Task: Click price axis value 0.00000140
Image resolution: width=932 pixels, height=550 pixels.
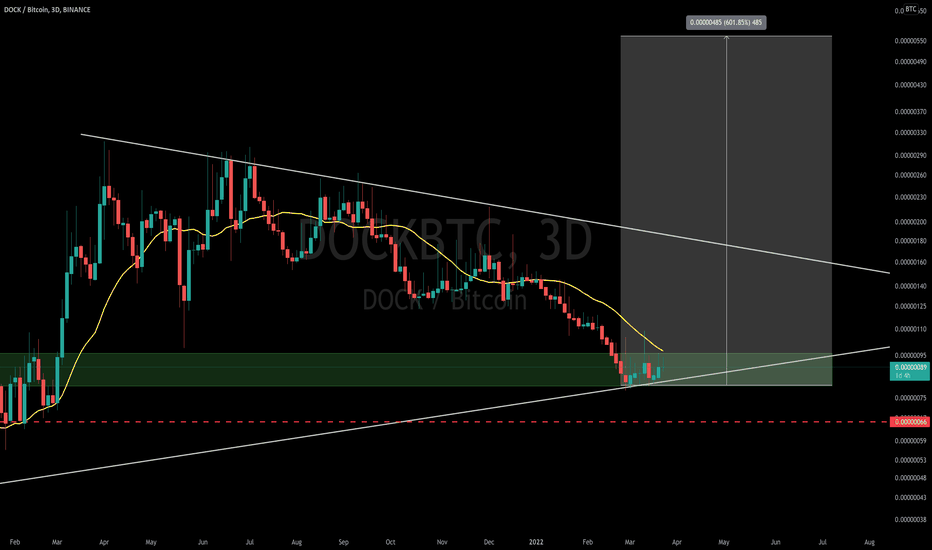Action: 910,286
